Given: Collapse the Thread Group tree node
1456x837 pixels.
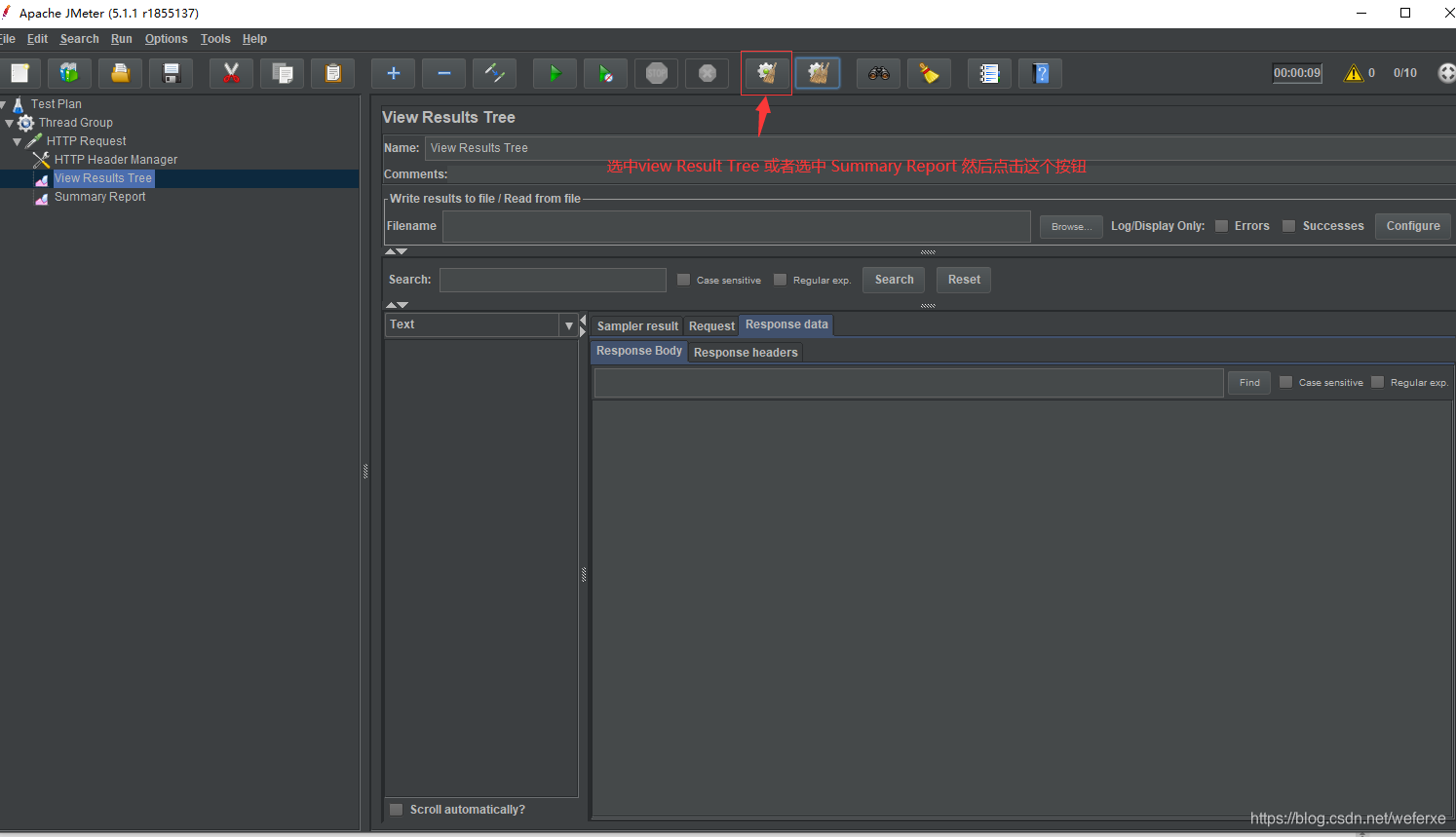Looking at the screenshot, I should [x=10, y=123].
